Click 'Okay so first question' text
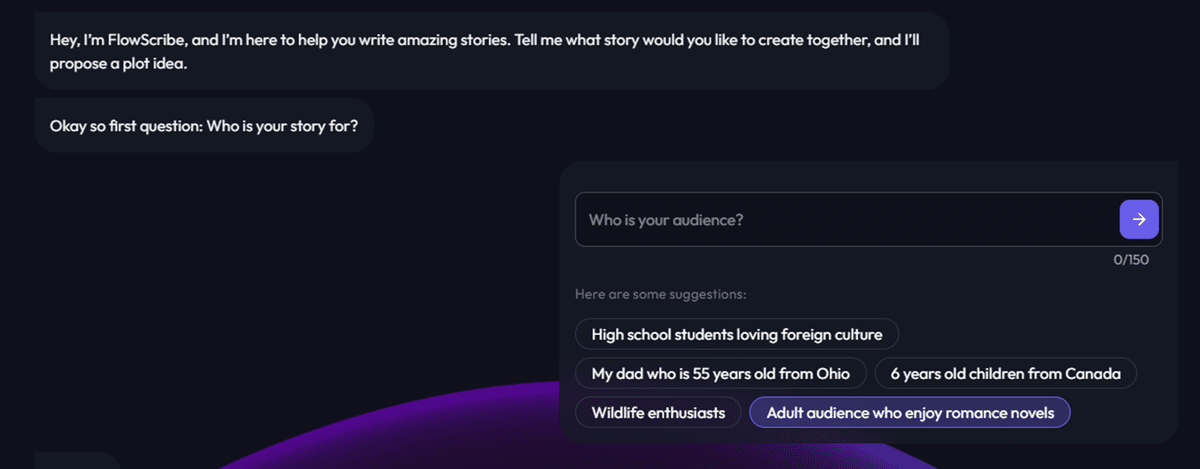The width and height of the screenshot is (1200, 469). [x=126, y=126]
